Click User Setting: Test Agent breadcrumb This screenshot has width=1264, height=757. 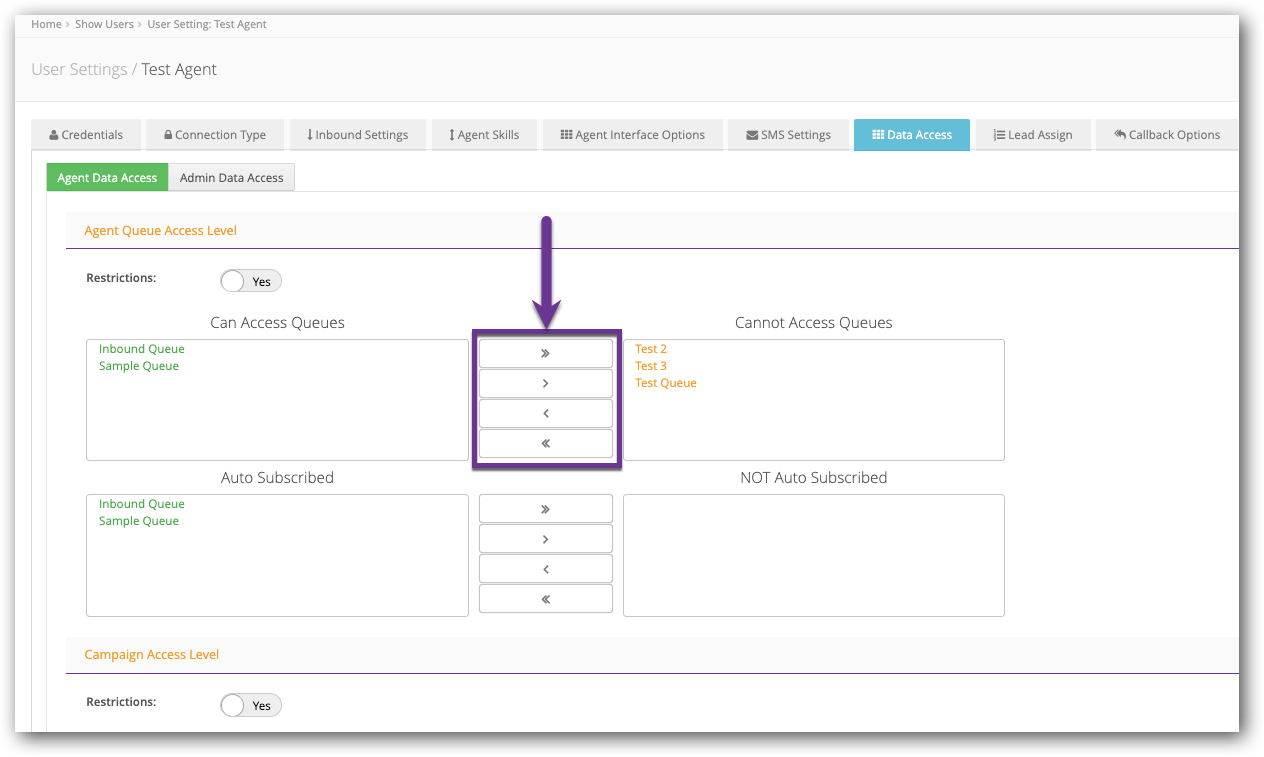coord(207,24)
